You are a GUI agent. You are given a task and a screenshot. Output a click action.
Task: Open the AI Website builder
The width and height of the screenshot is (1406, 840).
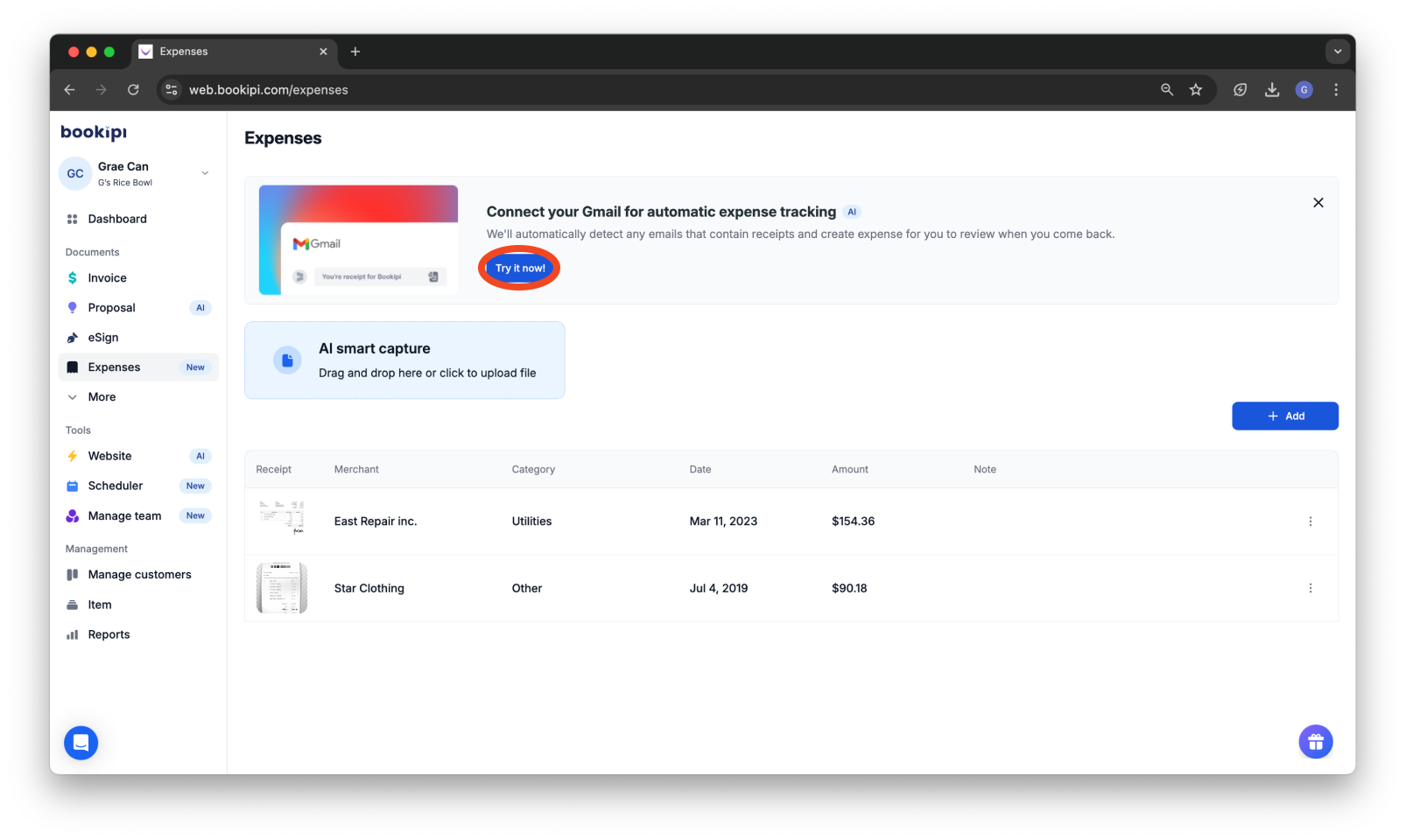click(x=110, y=456)
